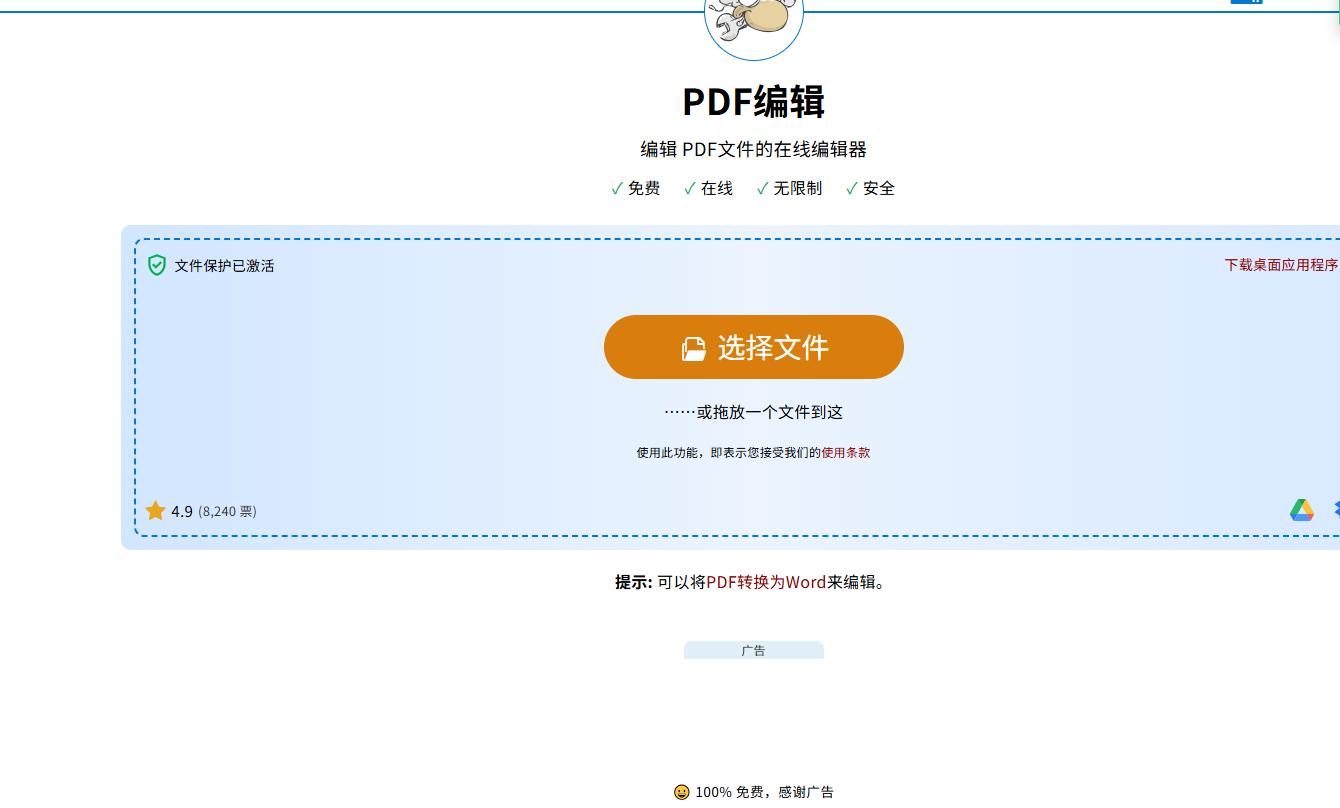1340x808 pixels.
Task: Click the 在线 checkmark feature
Action: 708,188
